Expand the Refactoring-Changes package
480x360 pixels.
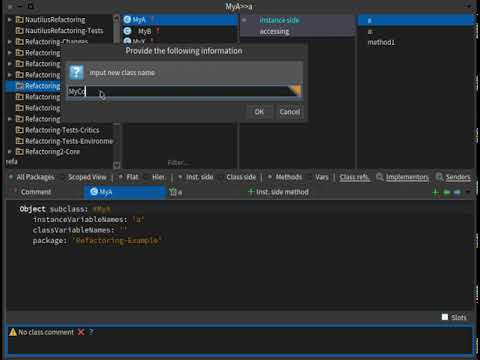pos(10,42)
